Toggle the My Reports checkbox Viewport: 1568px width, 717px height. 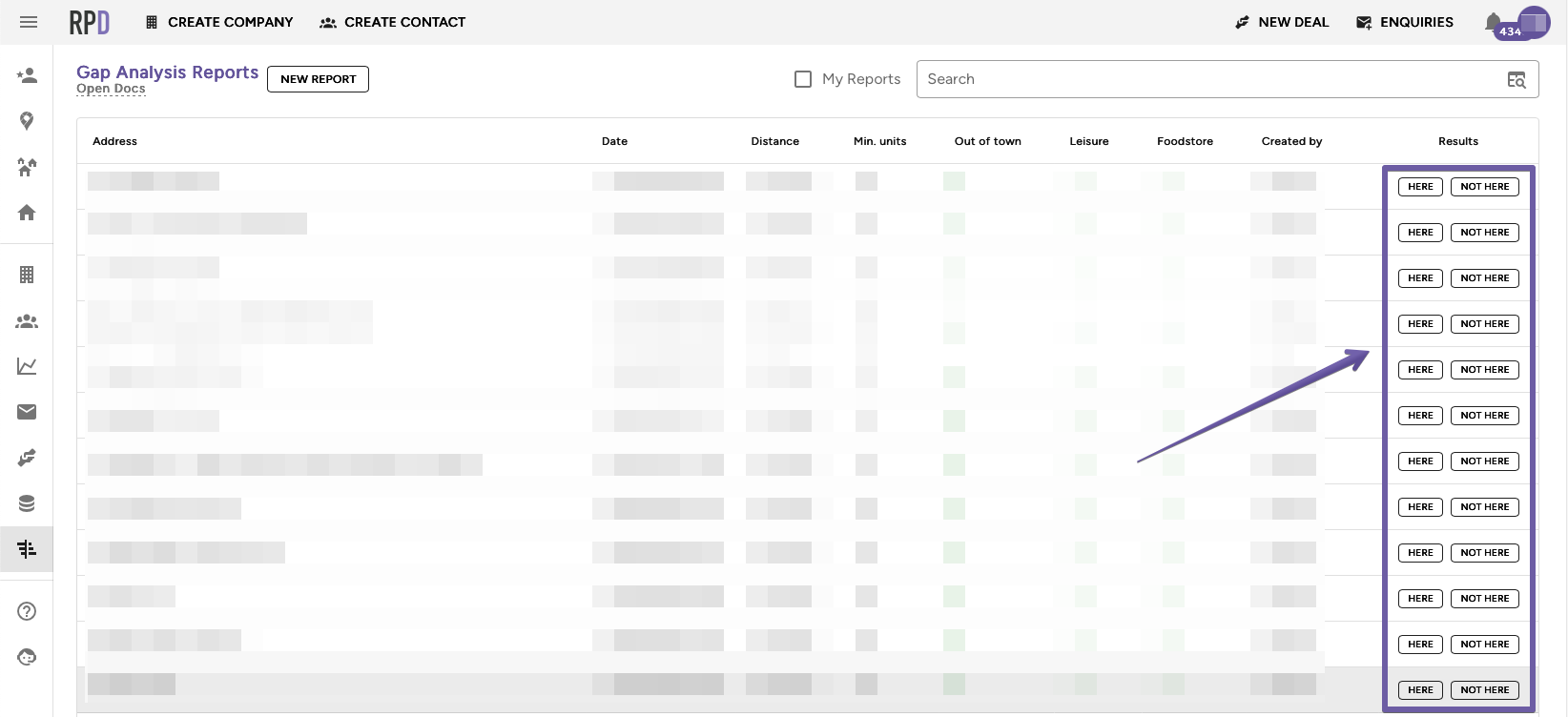(x=803, y=79)
